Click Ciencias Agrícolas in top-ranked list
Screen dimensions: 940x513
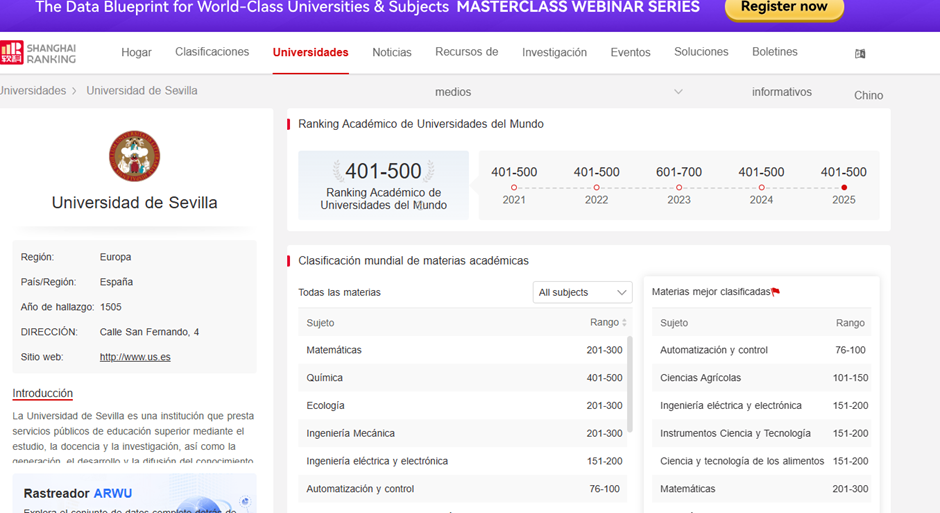[761, 378]
